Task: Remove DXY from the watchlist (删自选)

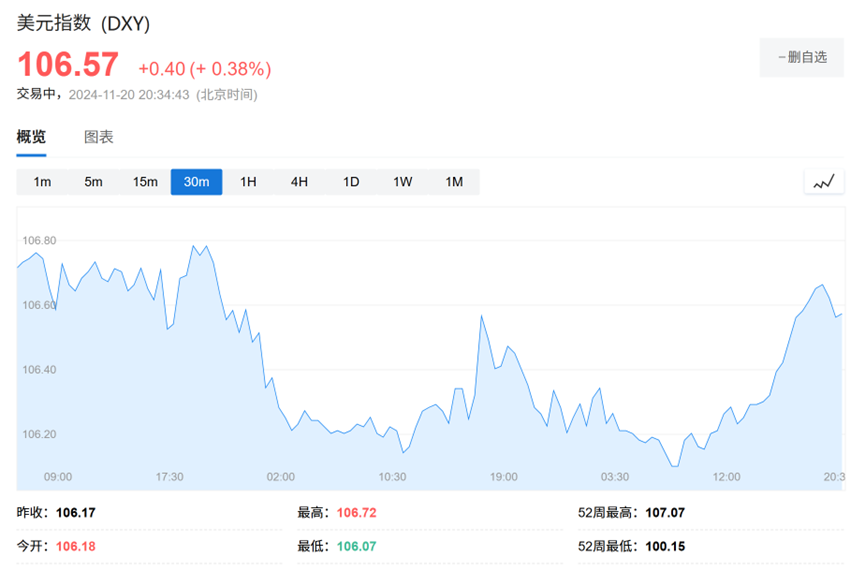Action: [801, 57]
